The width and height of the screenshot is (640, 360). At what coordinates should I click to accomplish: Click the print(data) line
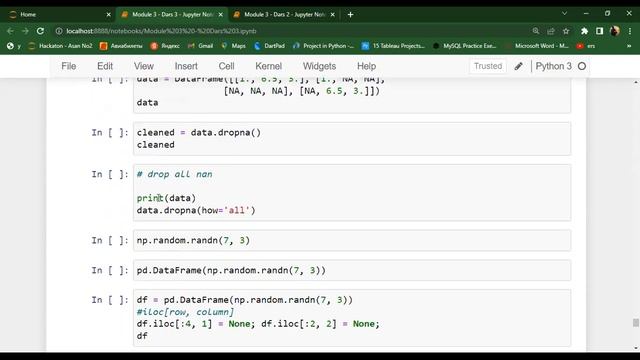click(x=166, y=198)
